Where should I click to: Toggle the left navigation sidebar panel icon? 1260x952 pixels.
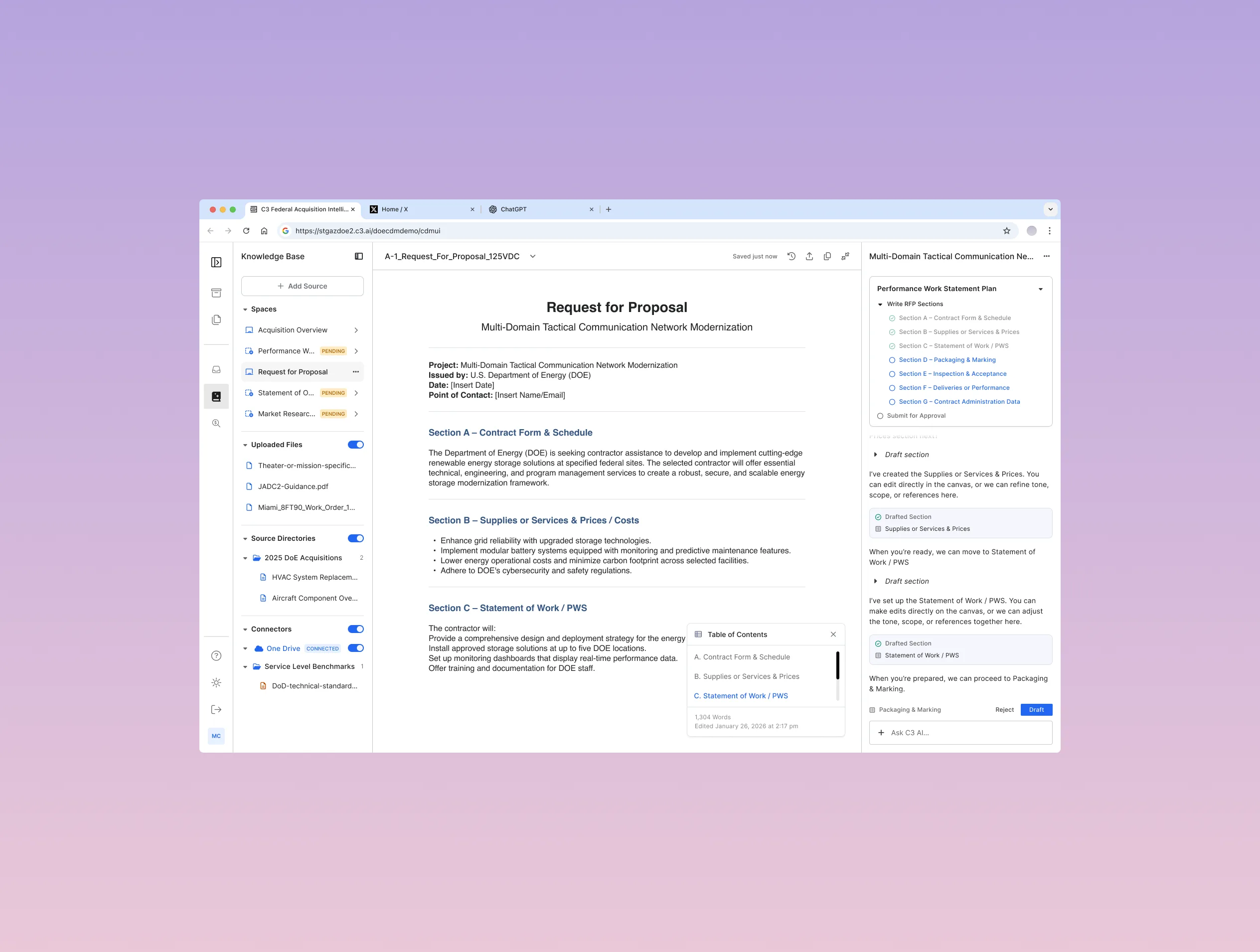(216, 262)
